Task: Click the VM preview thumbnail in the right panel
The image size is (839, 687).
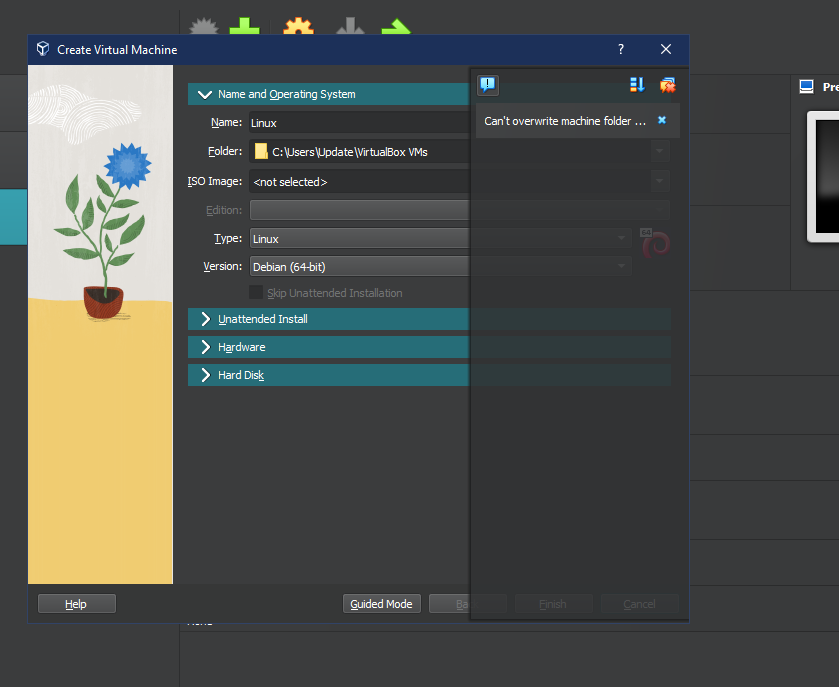Action: point(823,177)
